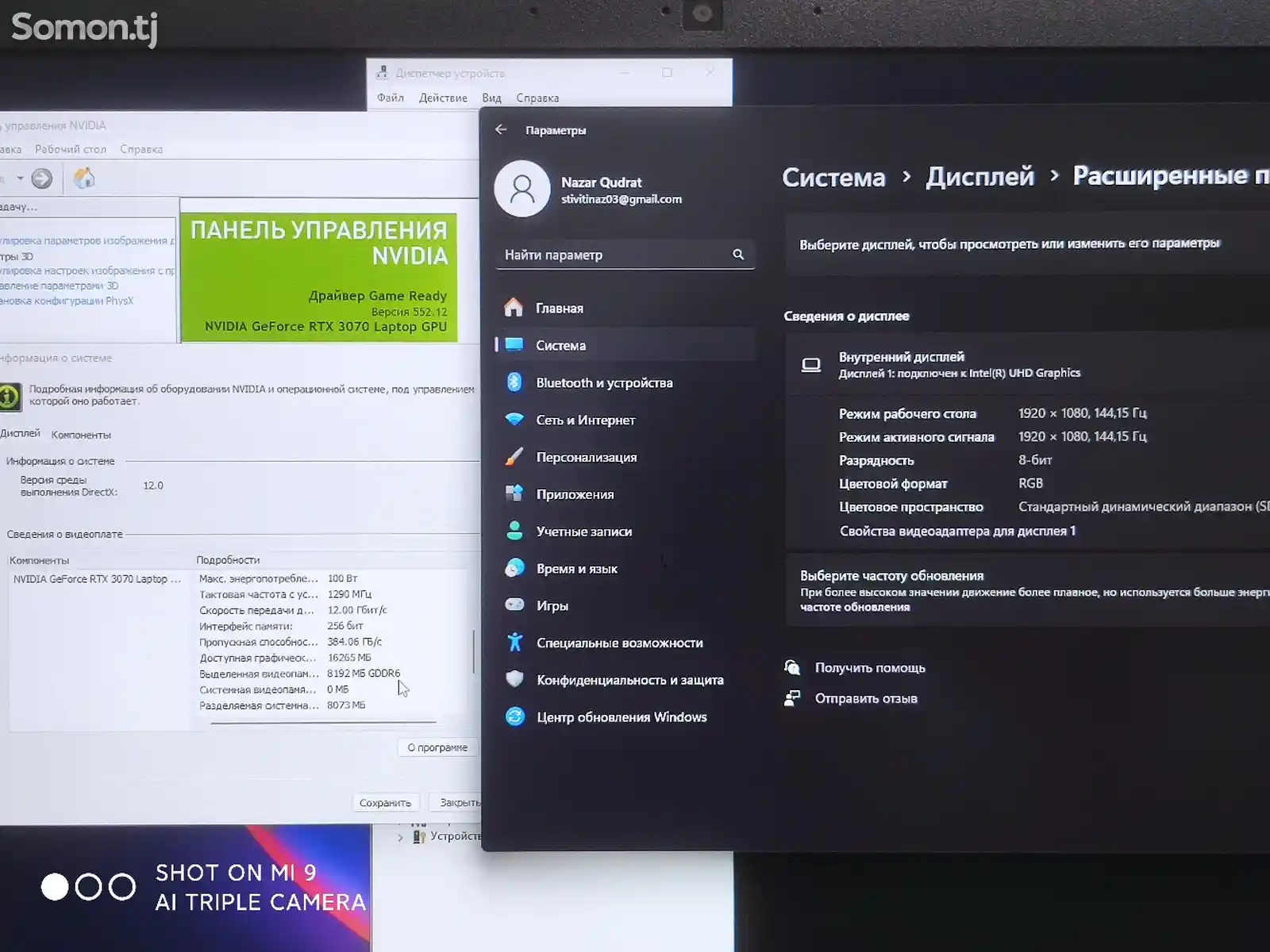
Task: Open the Учетные записи person icon
Action: pos(514,531)
